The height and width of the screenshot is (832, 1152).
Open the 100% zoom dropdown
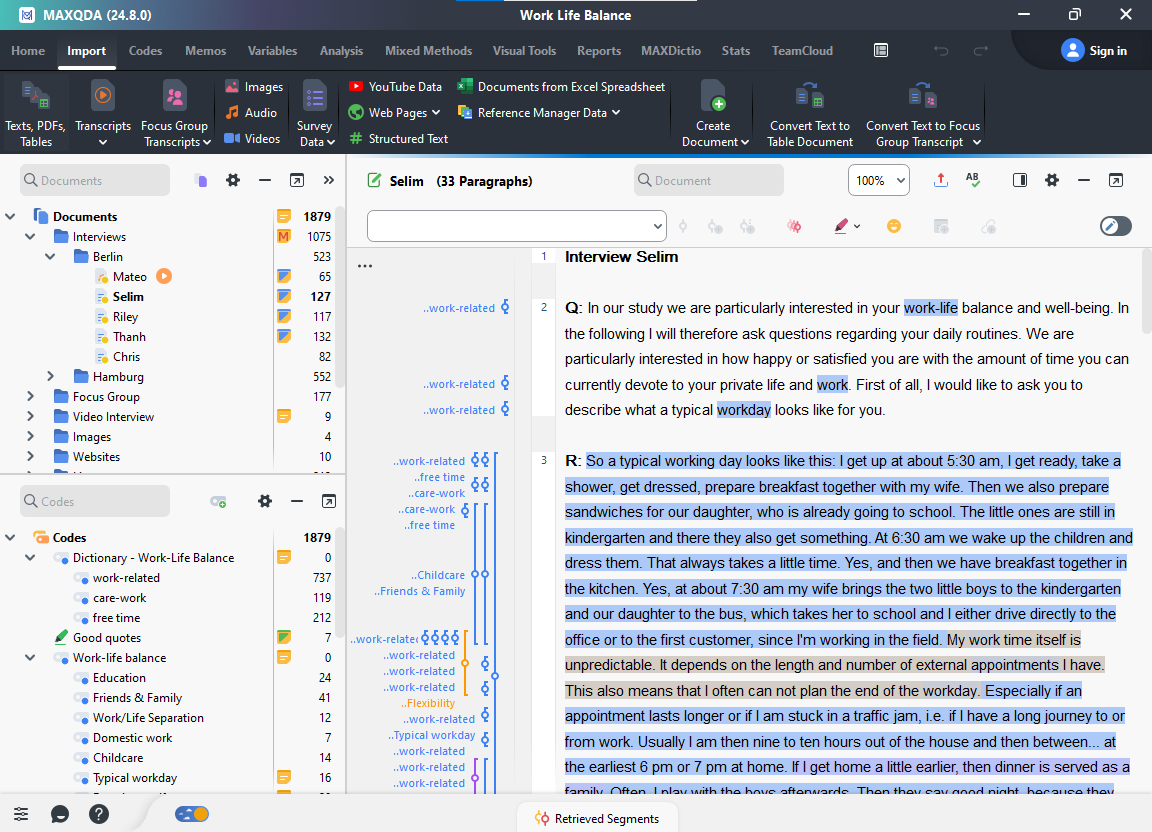[x=879, y=180]
